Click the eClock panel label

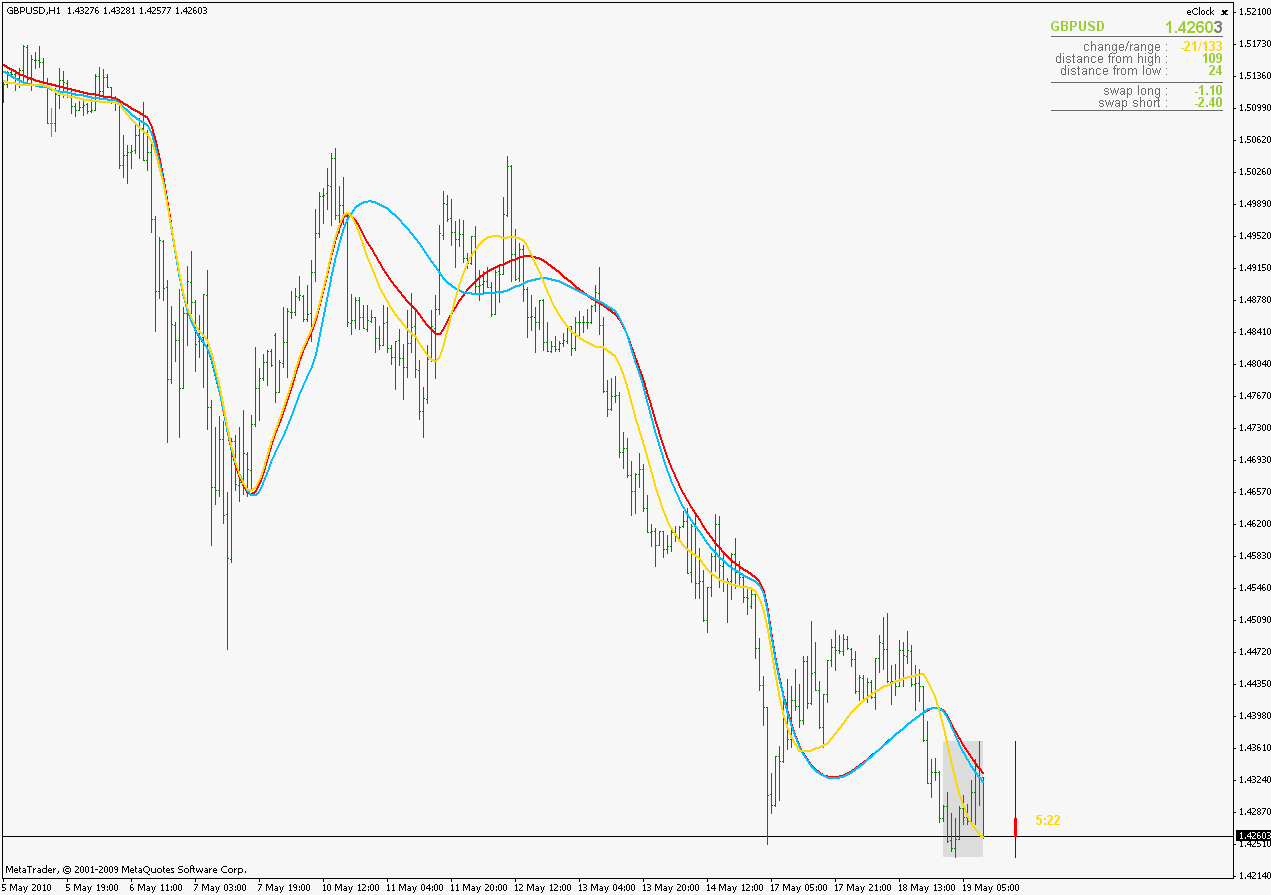1200,12
